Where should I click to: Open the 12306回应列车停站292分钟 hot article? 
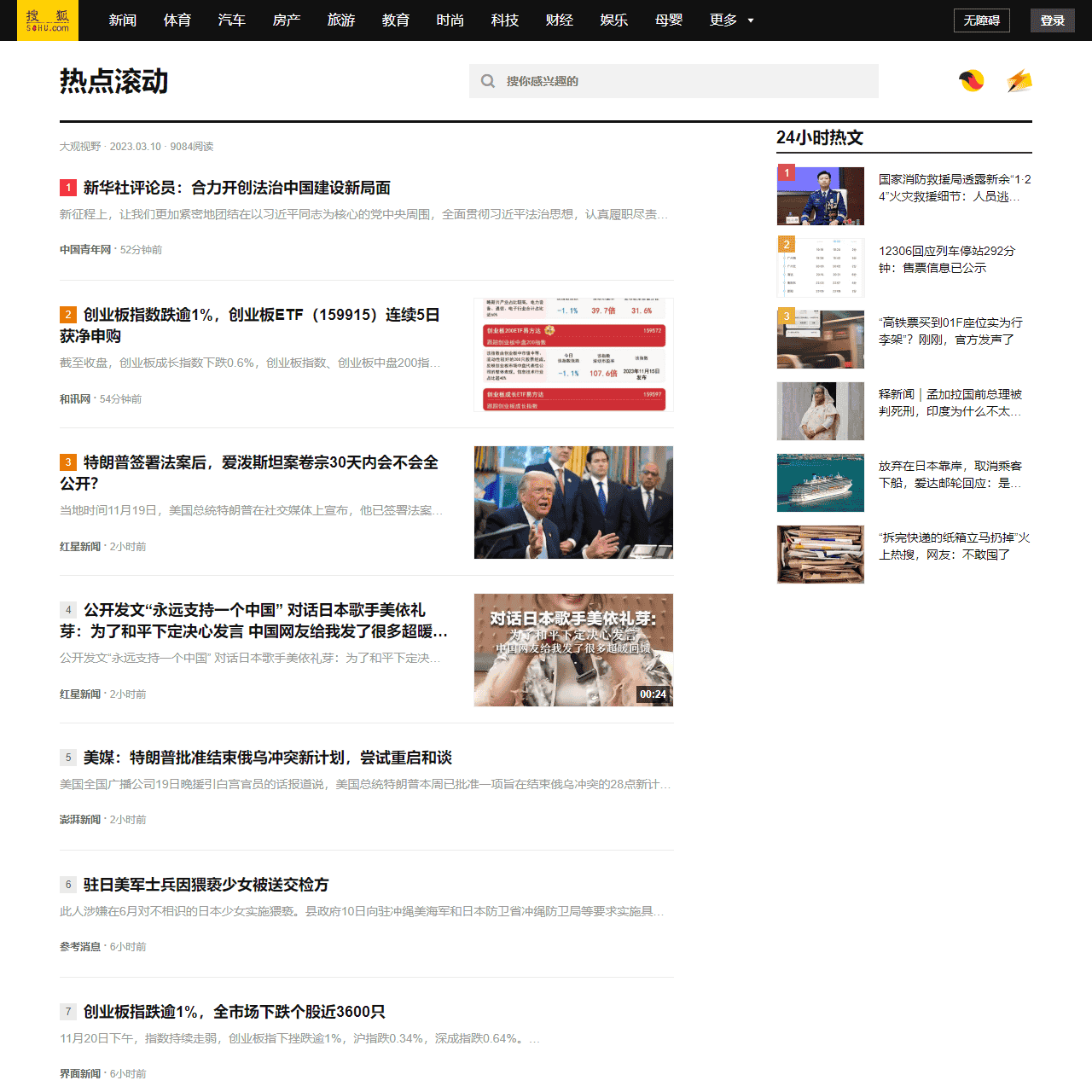[x=947, y=259]
